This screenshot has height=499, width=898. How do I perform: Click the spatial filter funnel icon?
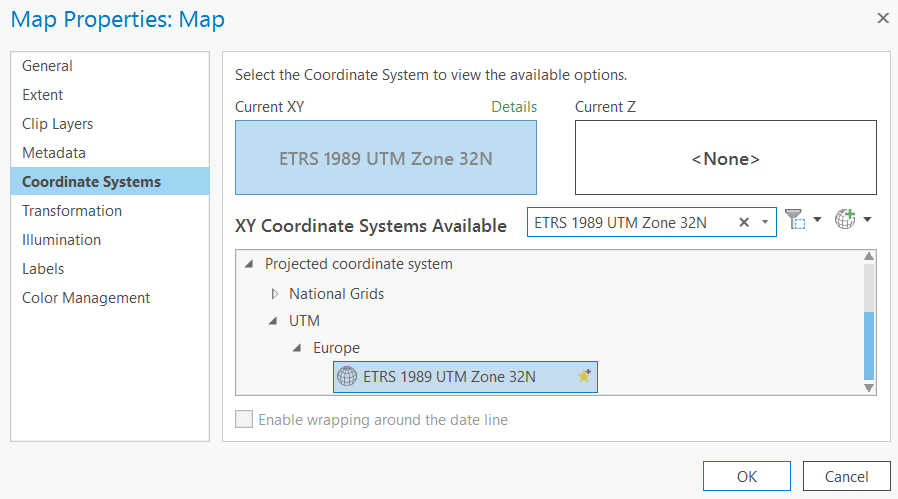794,221
